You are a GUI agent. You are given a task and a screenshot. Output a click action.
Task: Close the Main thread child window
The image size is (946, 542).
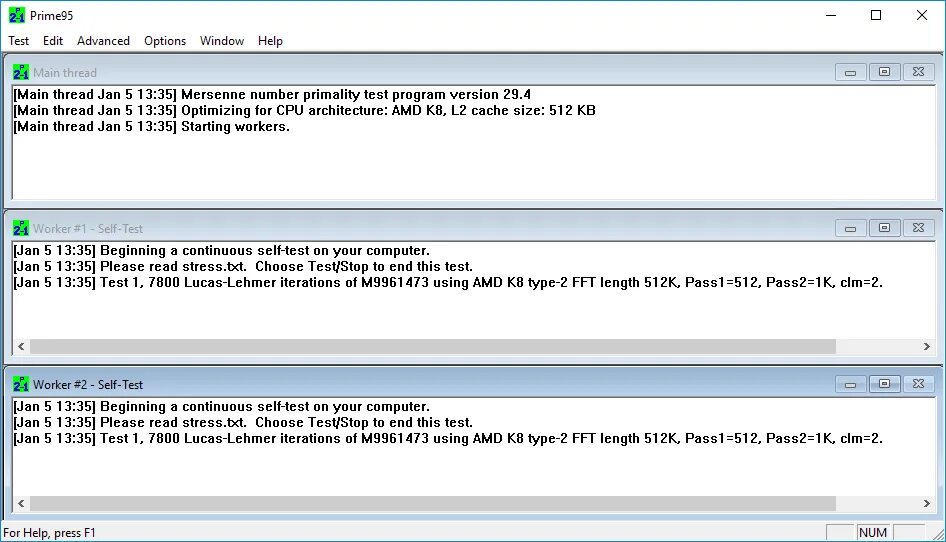pyautogui.click(x=918, y=72)
